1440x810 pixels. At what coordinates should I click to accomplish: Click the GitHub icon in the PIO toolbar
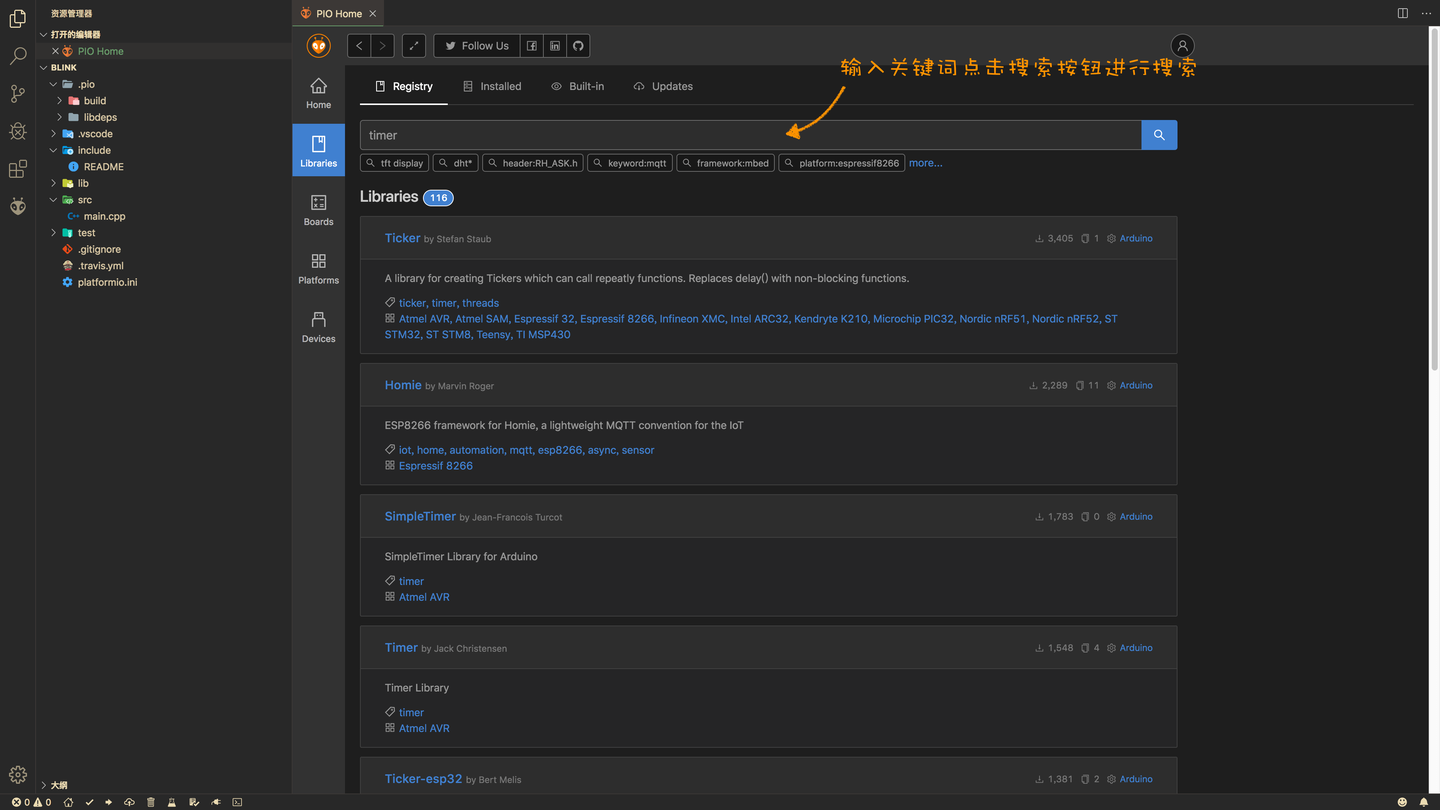577,45
